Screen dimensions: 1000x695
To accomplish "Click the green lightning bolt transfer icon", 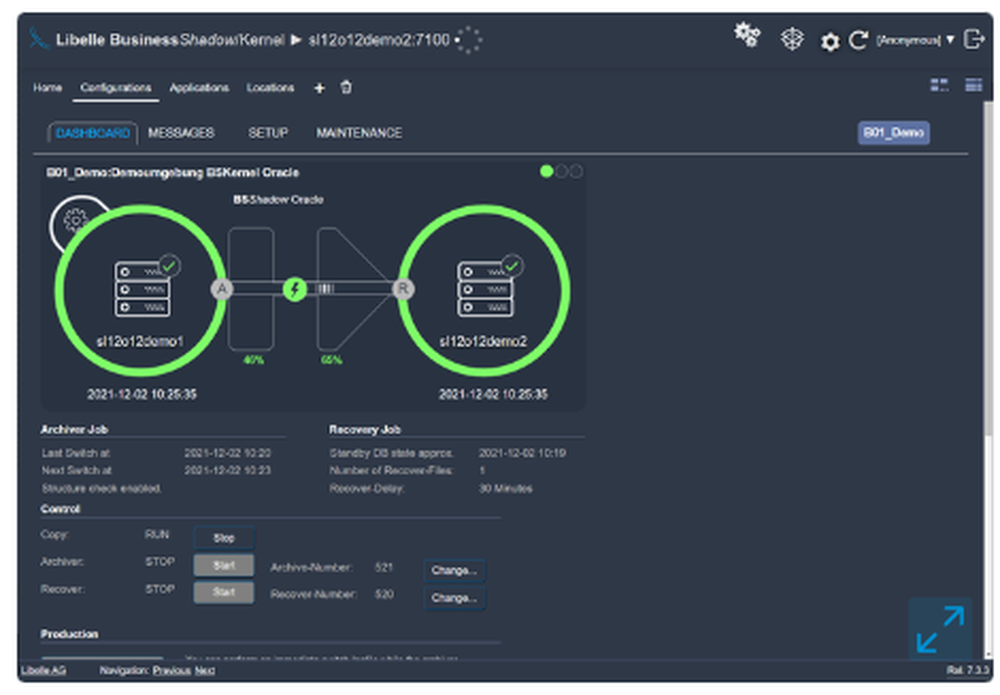I will point(295,289).
